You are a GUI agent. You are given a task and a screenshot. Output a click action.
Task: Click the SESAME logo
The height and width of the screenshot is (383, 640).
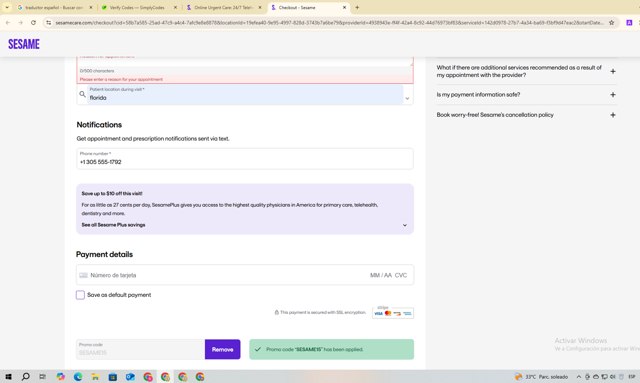tap(24, 44)
